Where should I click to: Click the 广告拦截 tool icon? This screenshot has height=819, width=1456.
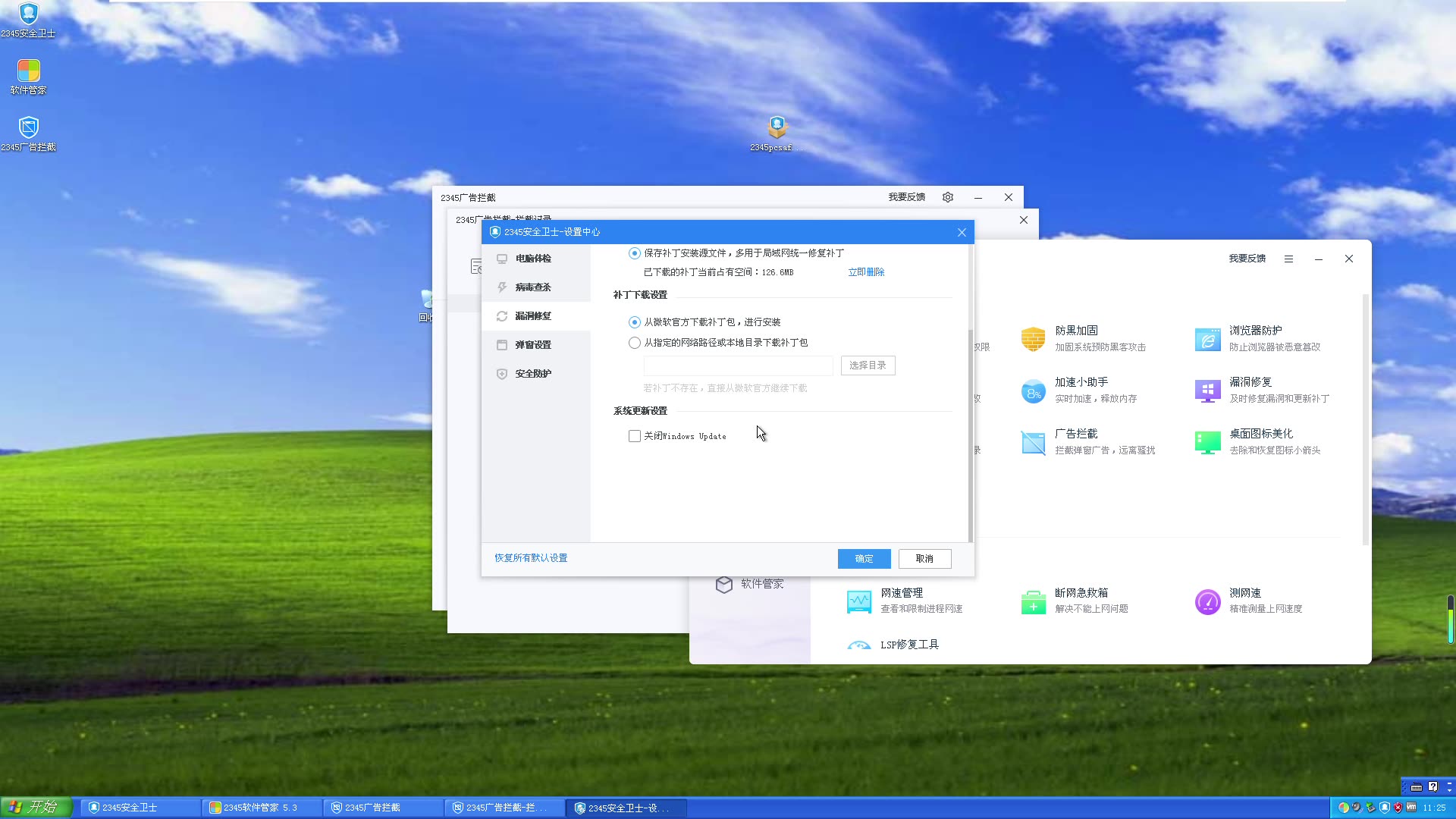click(x=1033, y=442)
